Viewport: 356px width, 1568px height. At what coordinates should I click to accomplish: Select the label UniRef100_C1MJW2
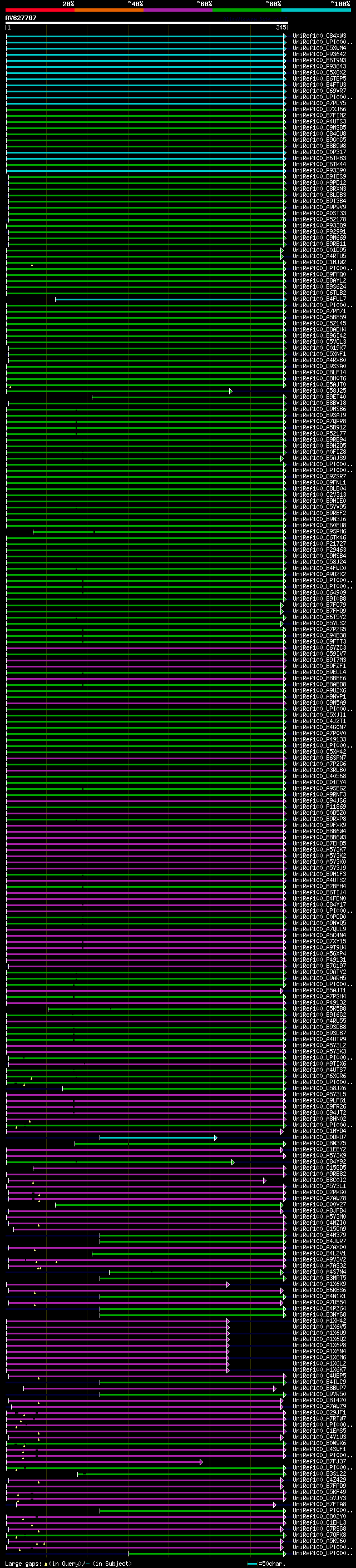coord(319,263)
